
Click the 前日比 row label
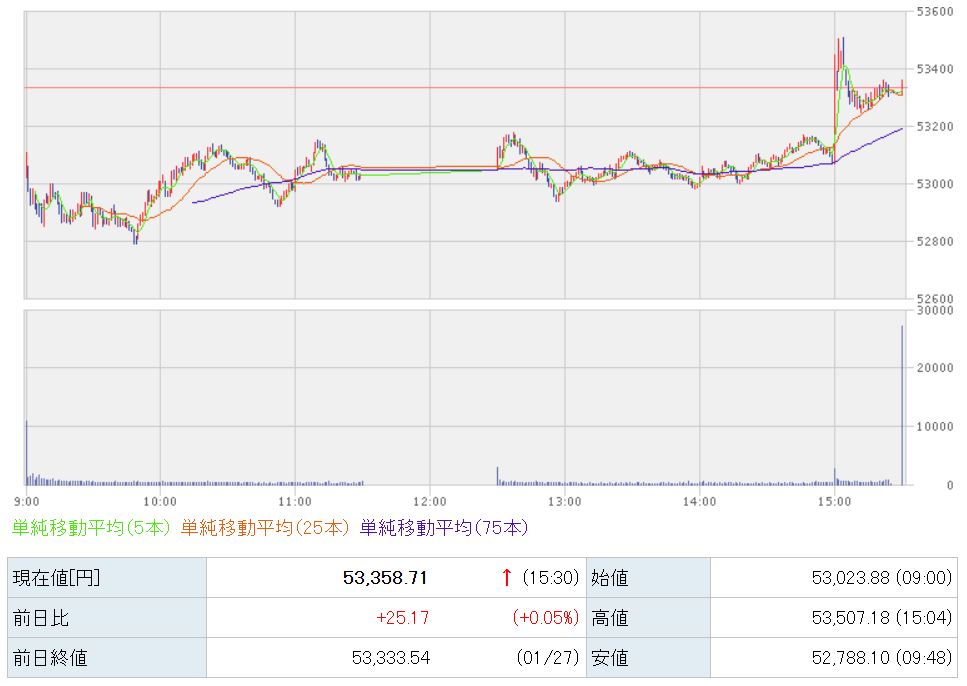pyautogui.click(x=40, y=618)
